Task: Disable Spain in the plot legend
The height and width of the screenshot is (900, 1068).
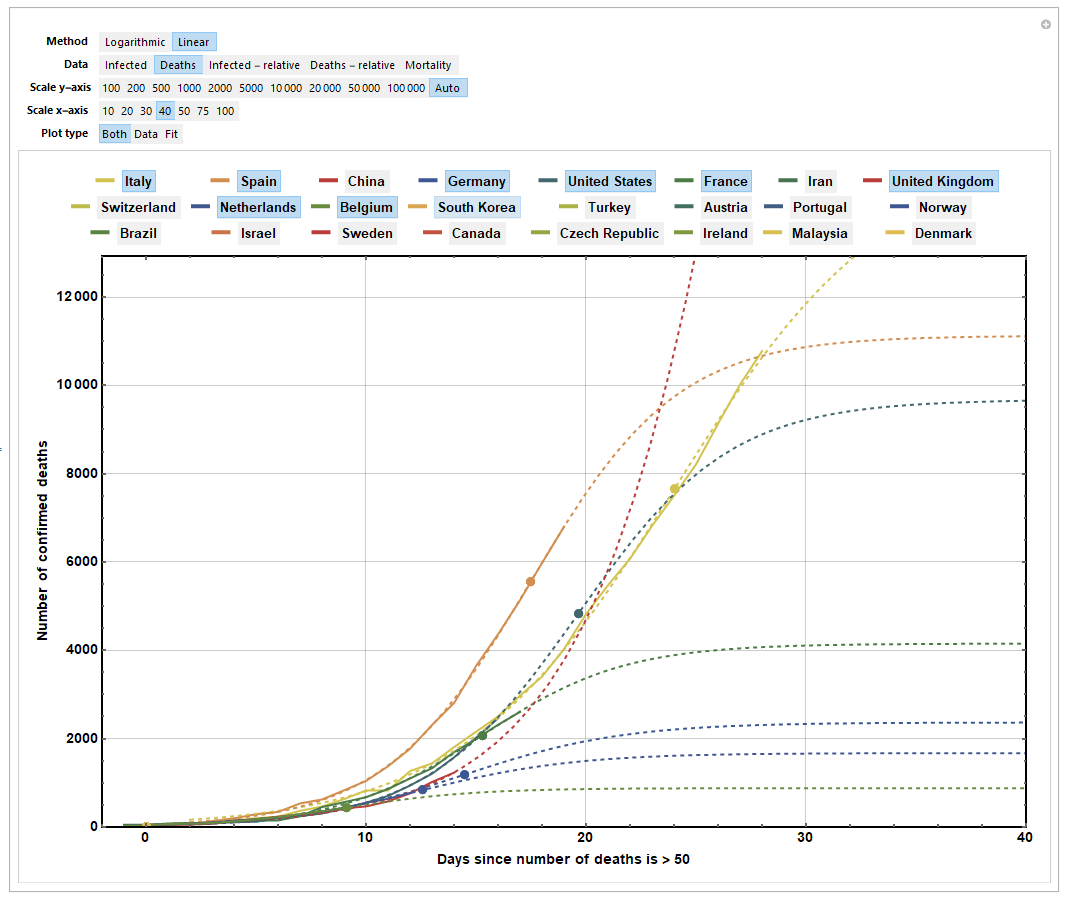Action: pos(258,181)
